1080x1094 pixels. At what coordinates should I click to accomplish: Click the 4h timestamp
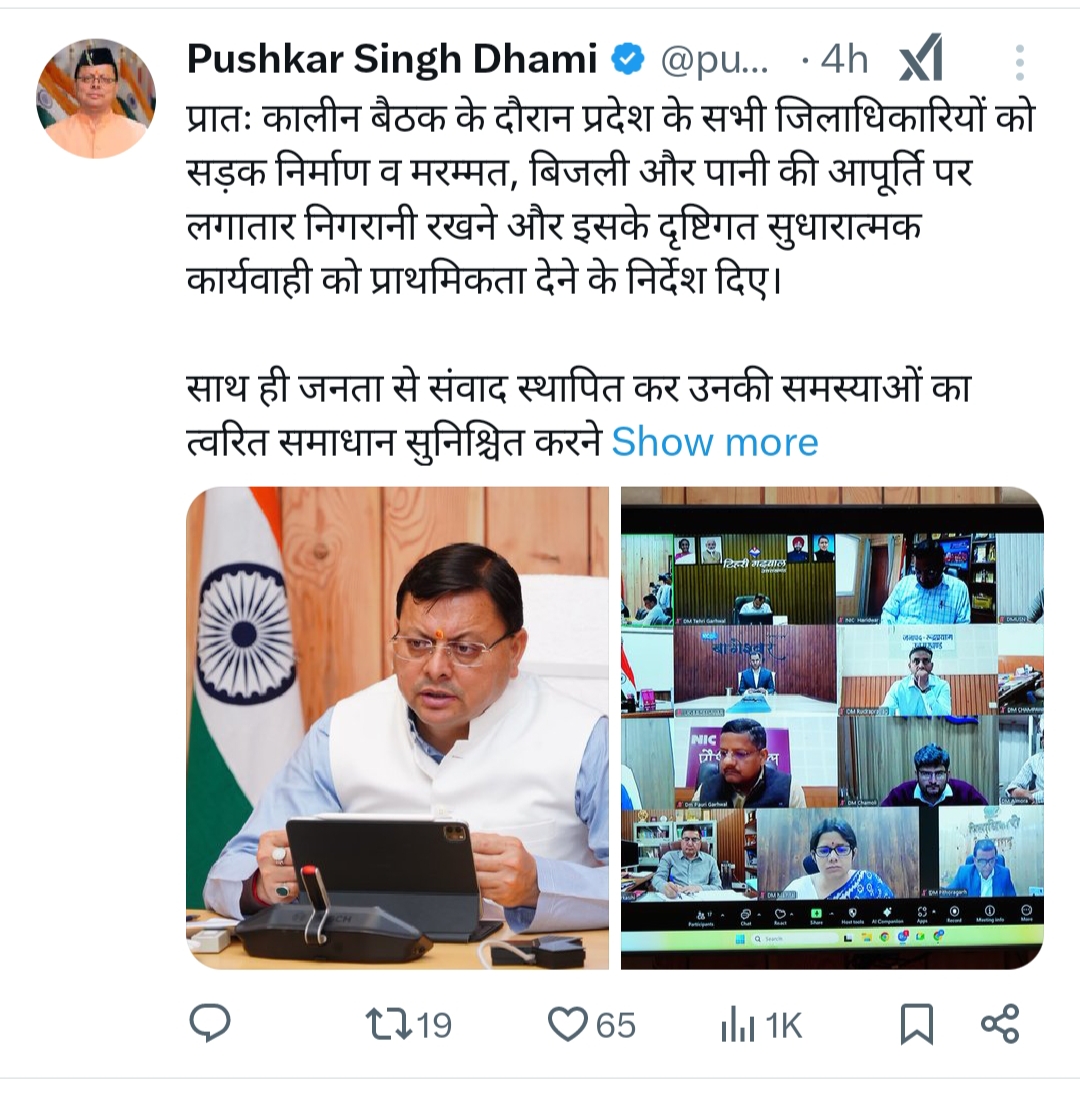(x=844, y=59)
